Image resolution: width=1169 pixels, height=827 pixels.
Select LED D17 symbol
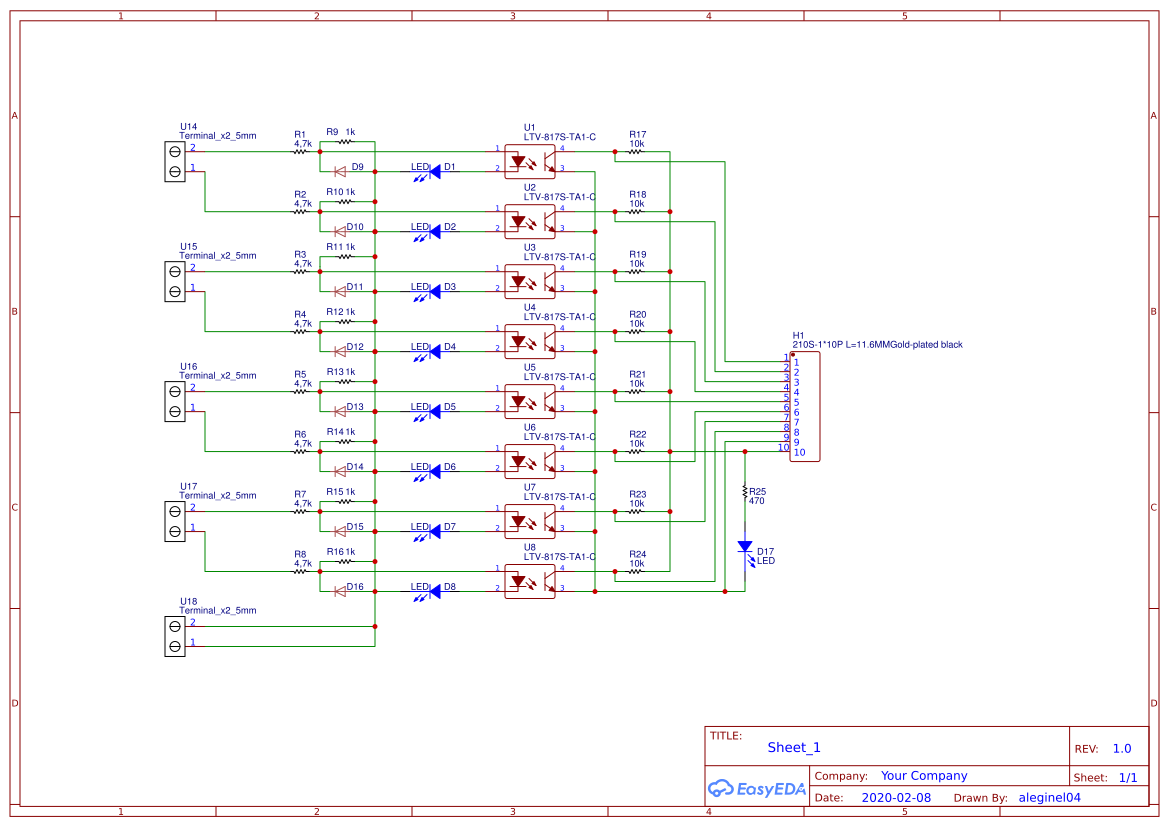point(746,547)
